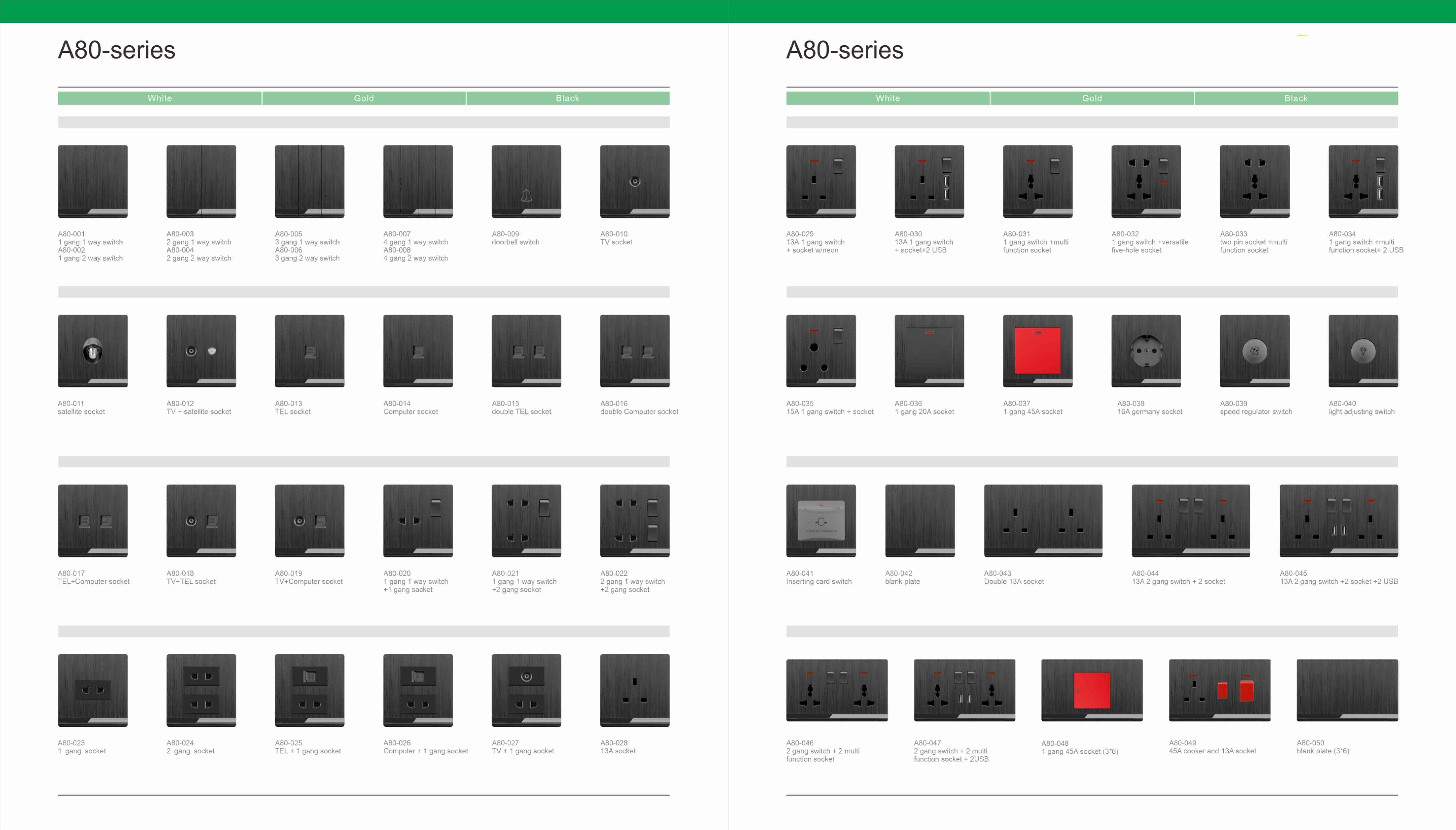Select the A80-014 Computer socket image
Screen dimensions: 1456x830
pos(418,351)
